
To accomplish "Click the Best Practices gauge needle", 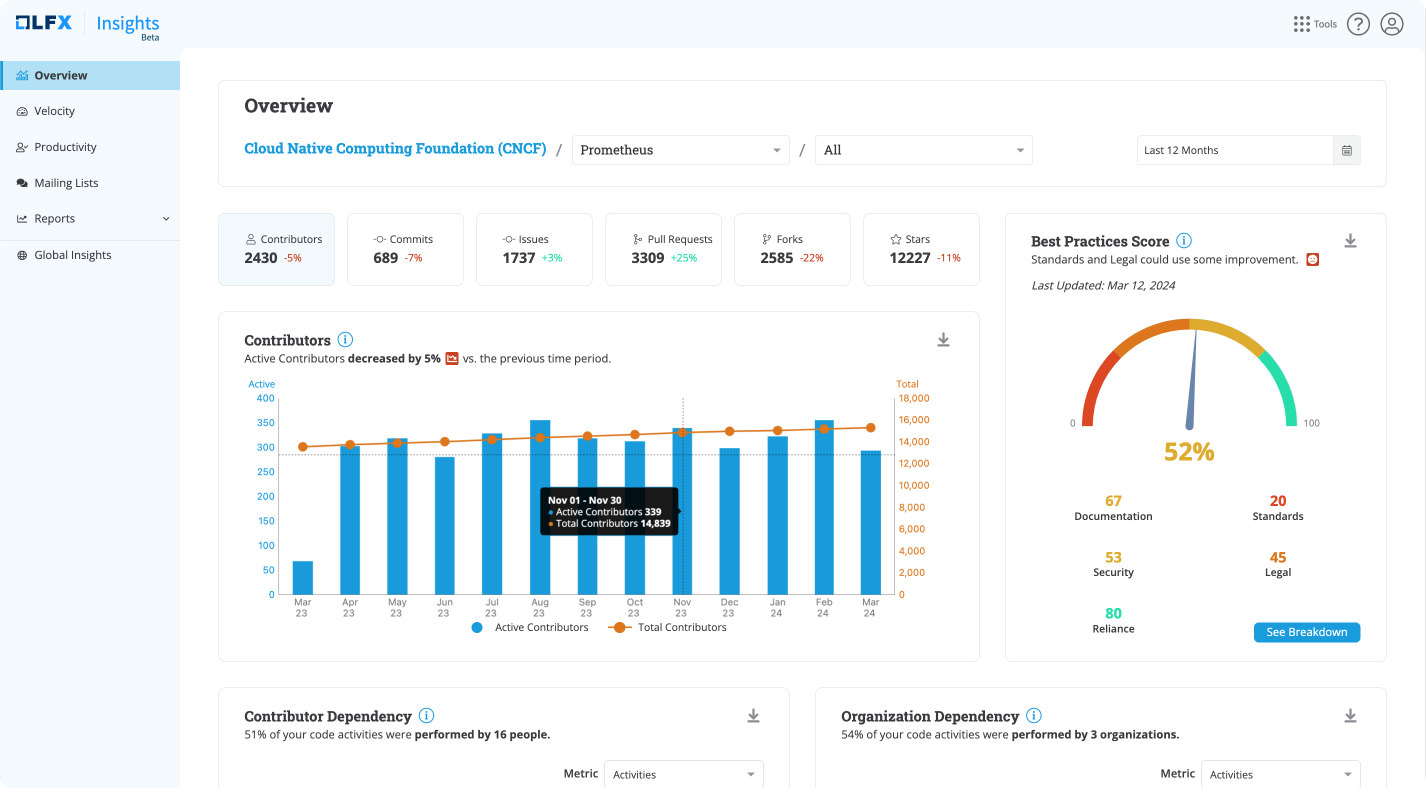I will click(1192, 382).
